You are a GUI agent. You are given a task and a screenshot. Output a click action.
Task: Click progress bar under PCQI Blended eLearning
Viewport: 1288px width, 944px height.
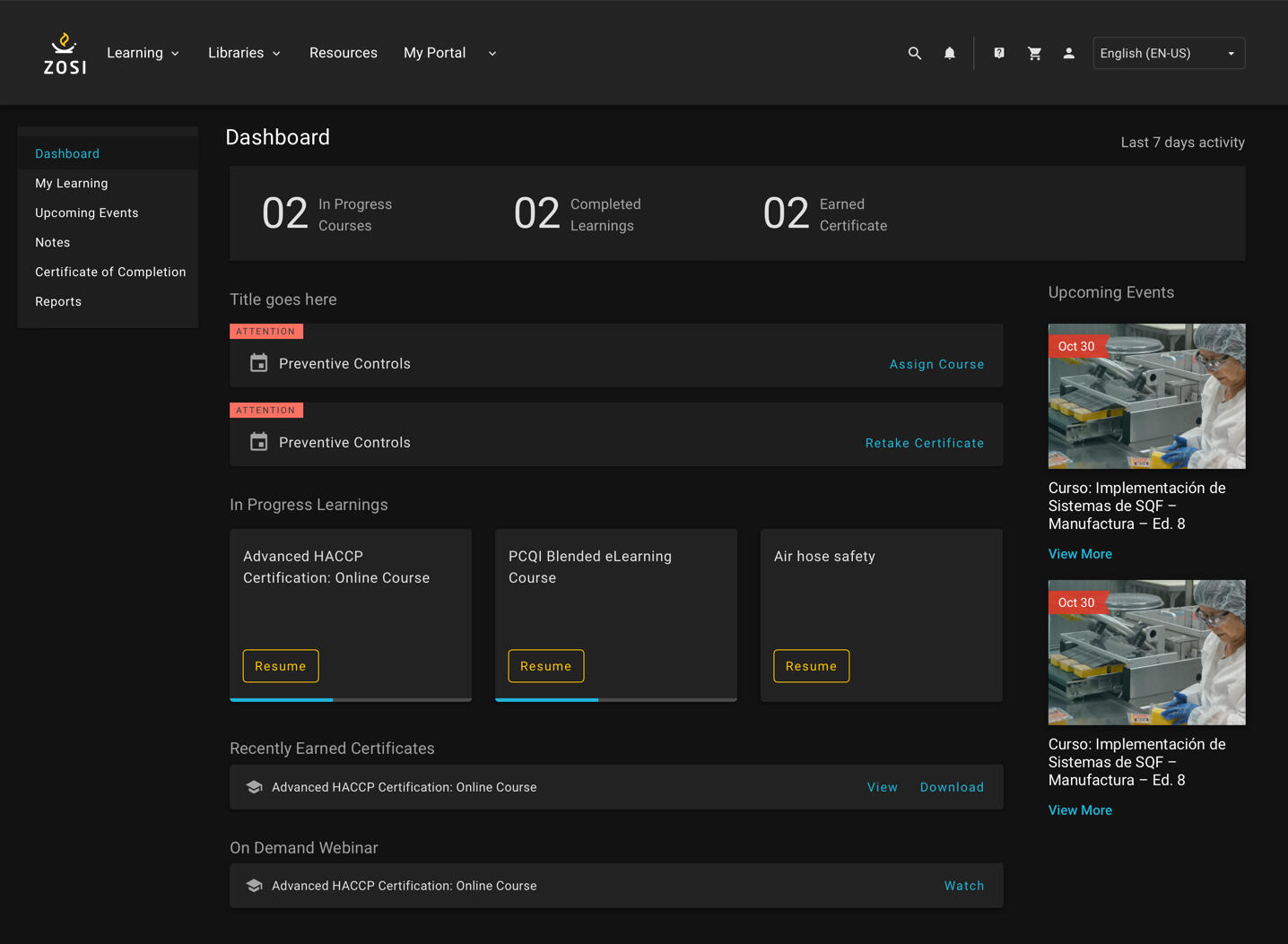click(x=615, y=699)
